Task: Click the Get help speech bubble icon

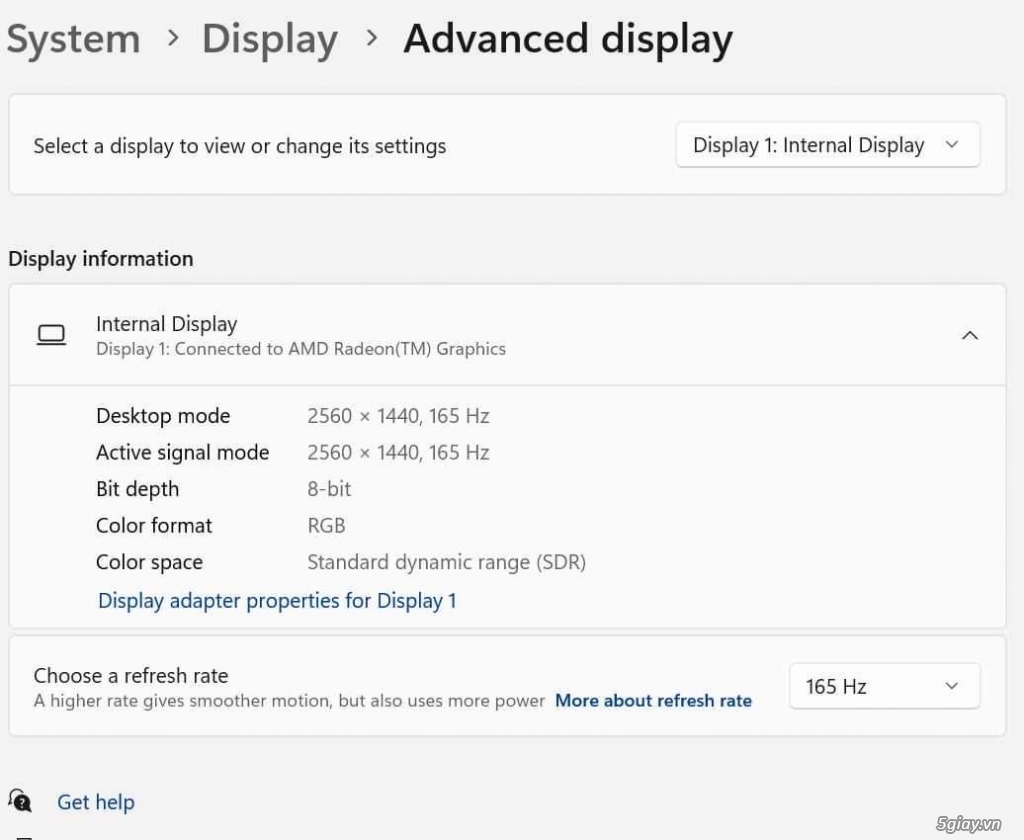Action: pyautogui.click(x=22, y=801)
